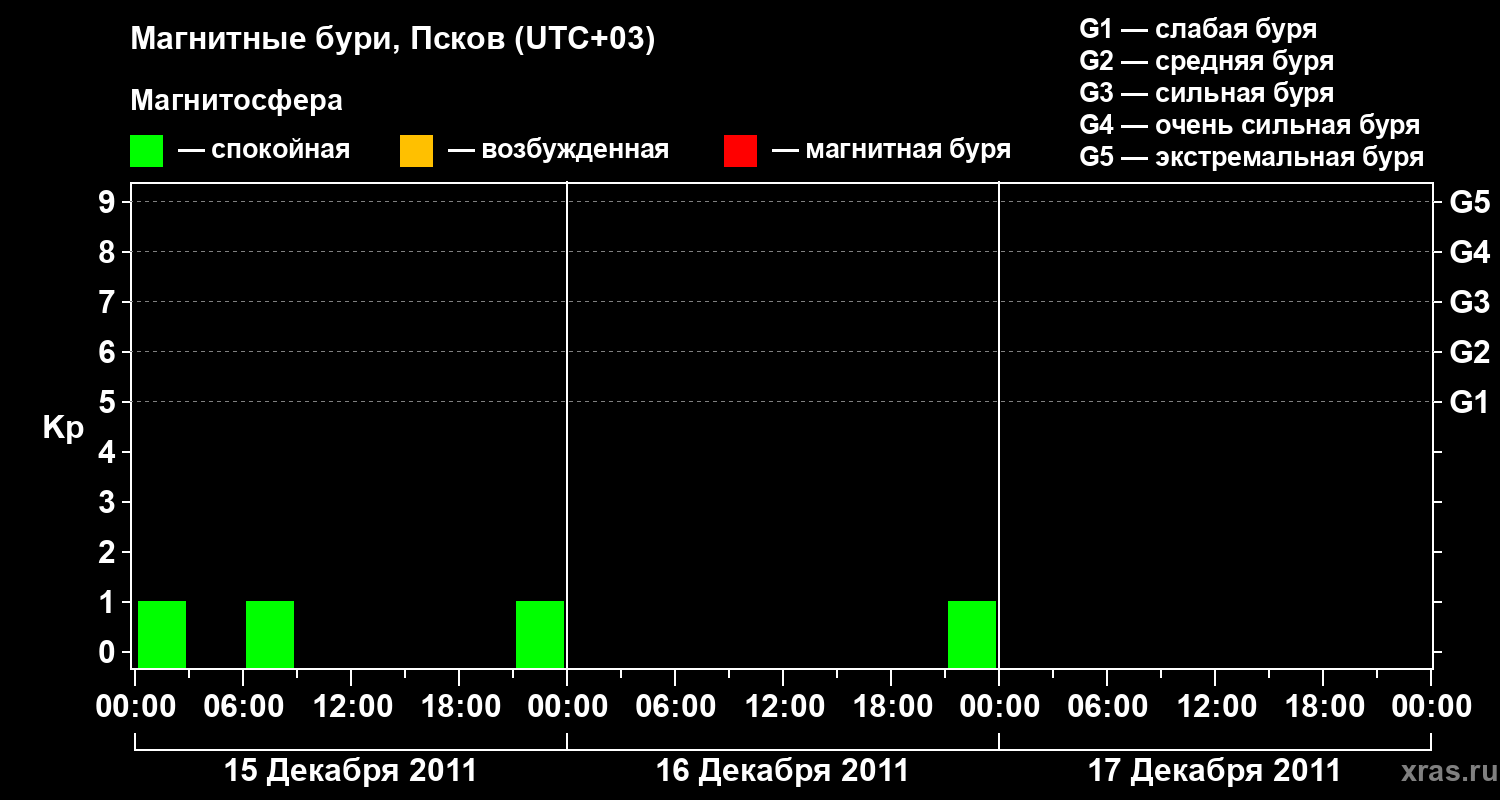Click the '— спокойная' legend label
This screenshot has width=1500, height=800.
tap(264, 150)
